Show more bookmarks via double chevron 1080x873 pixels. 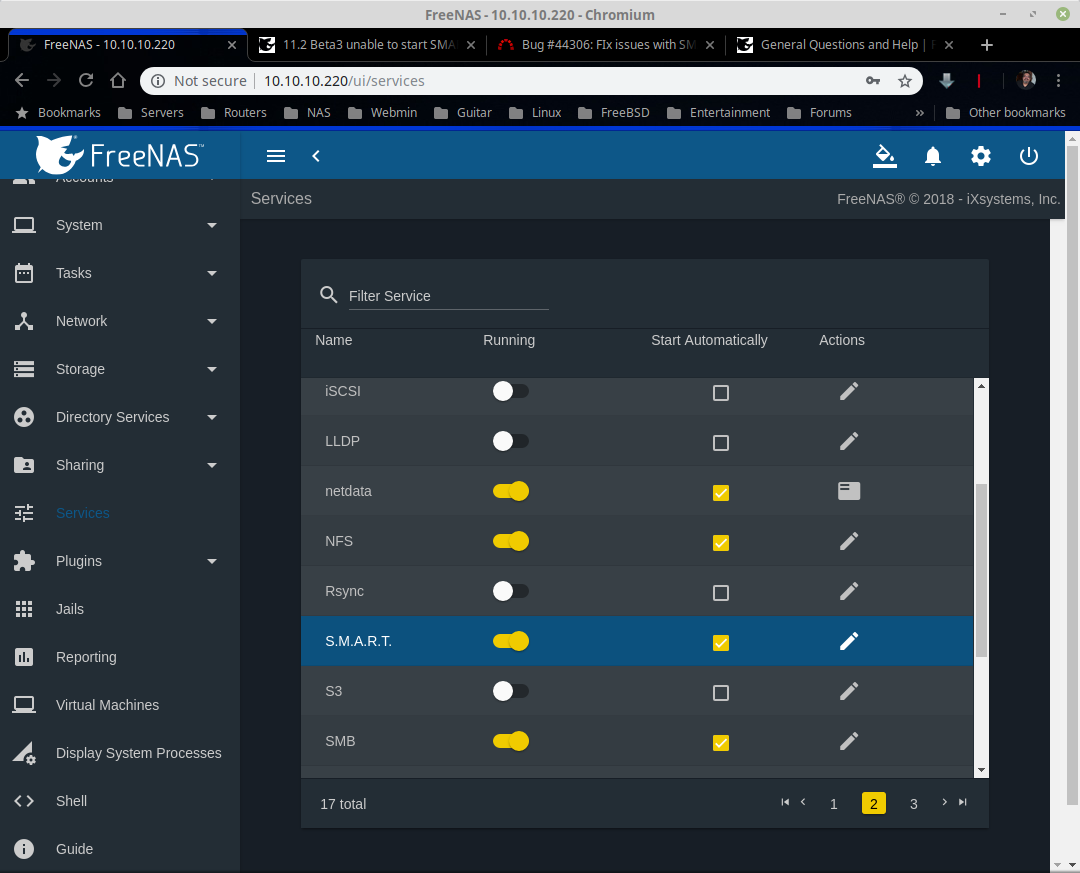[x=920, y=112]
